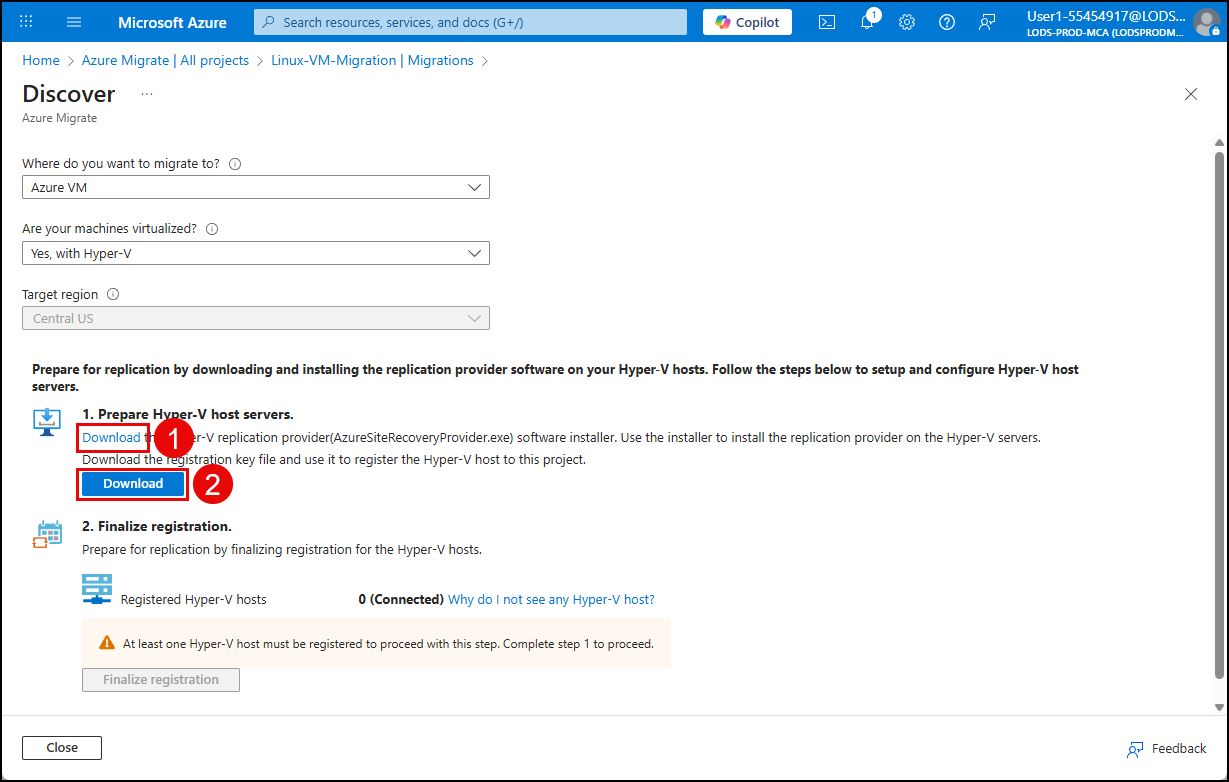This screenshot has width=1229, height=782.
Task: Click the blue Download key button
Action: (x=133, y=484)
